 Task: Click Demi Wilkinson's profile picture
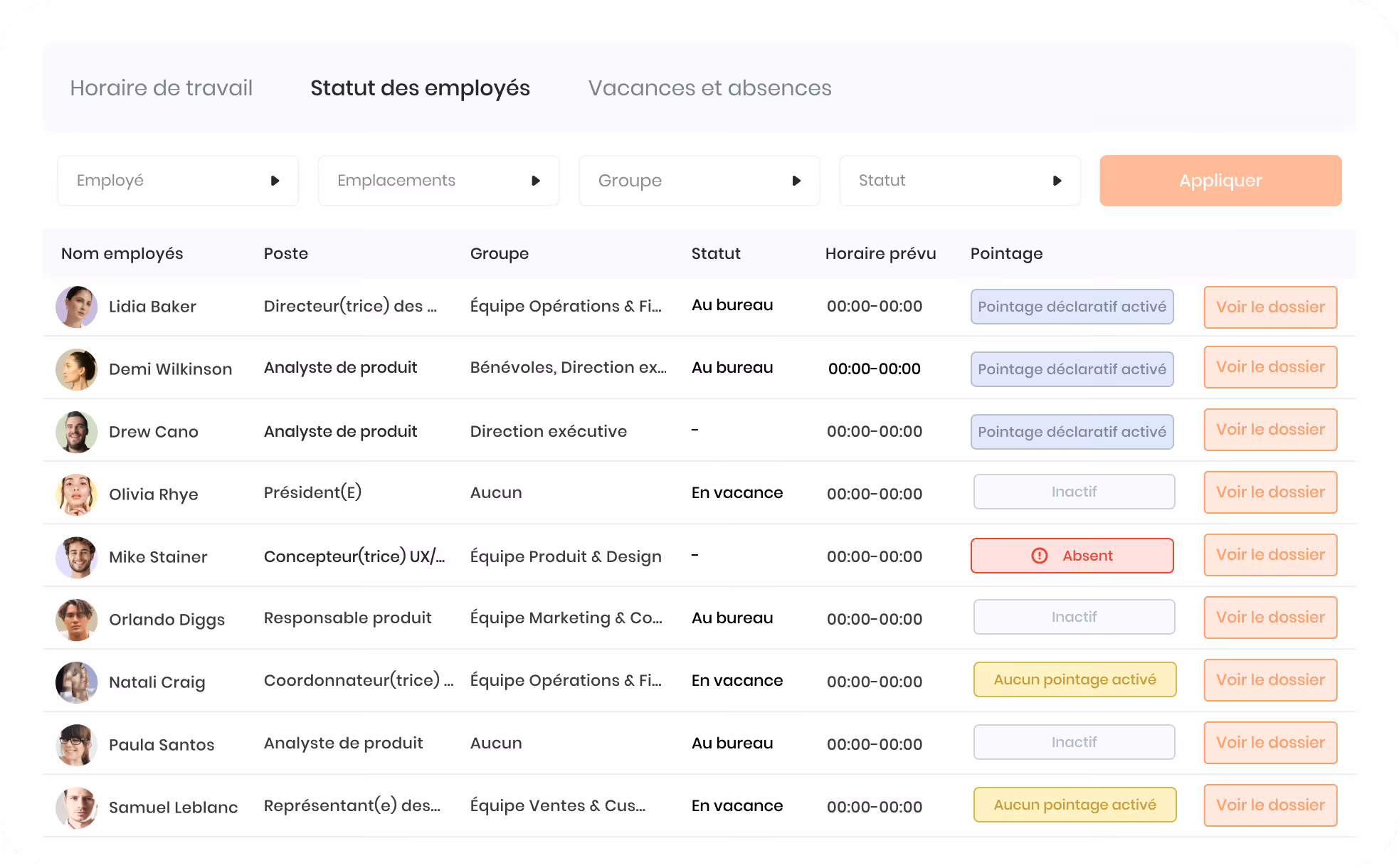point(77,369)
